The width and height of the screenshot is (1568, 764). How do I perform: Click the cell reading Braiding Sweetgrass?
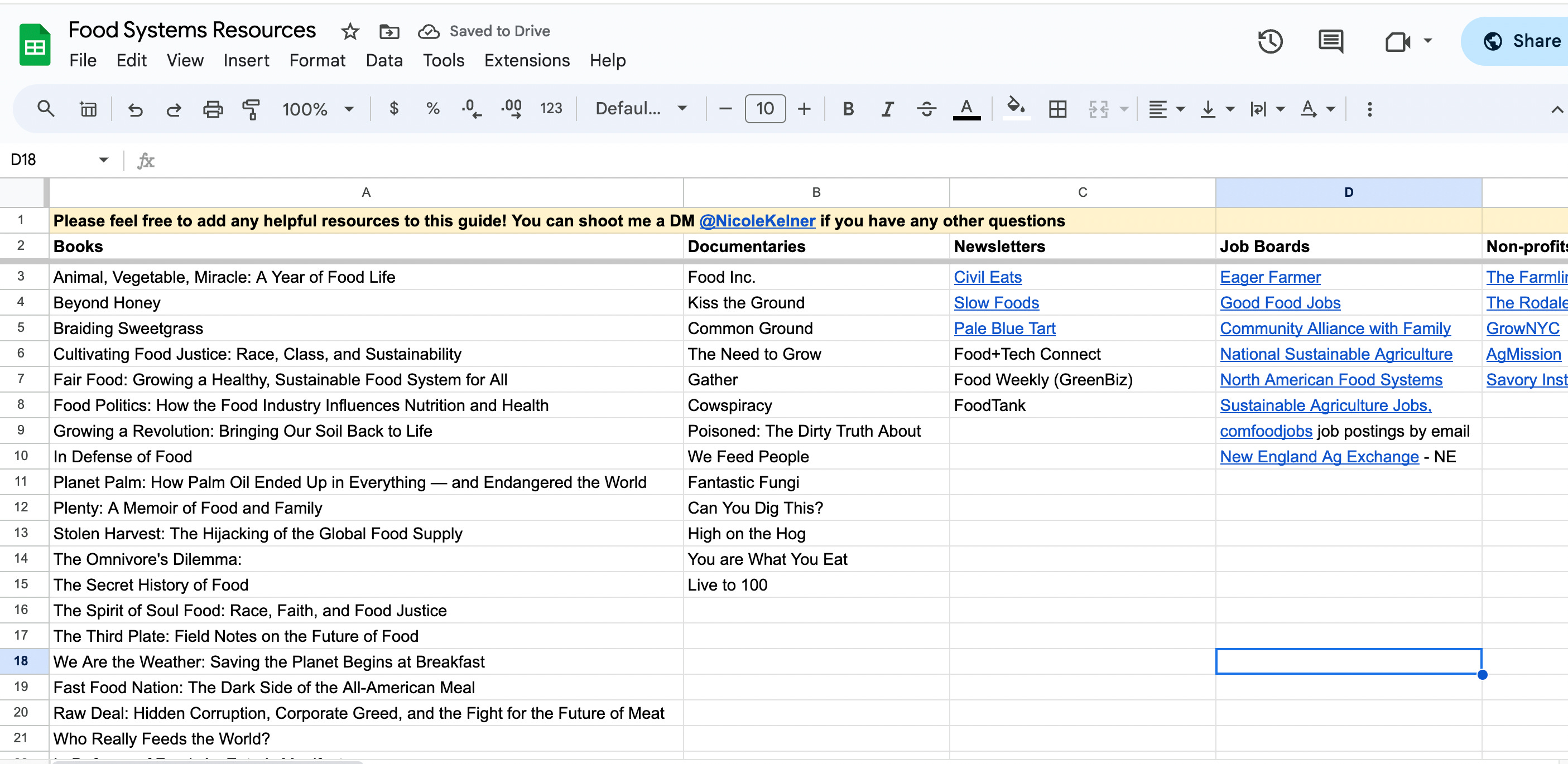[366, 328]
